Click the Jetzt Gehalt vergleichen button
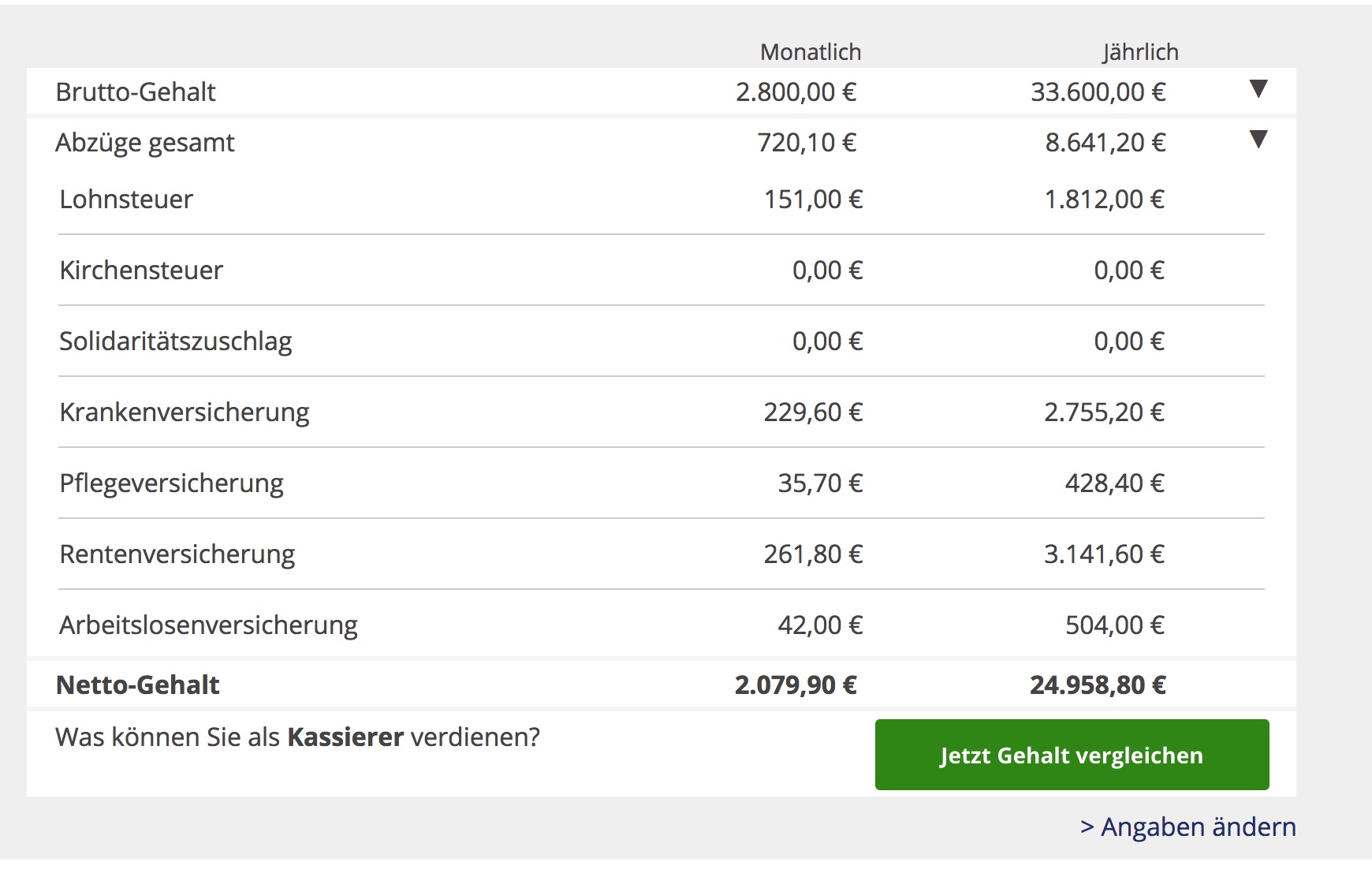This screenshot has width=1372, height=873. coord(1072,755)
